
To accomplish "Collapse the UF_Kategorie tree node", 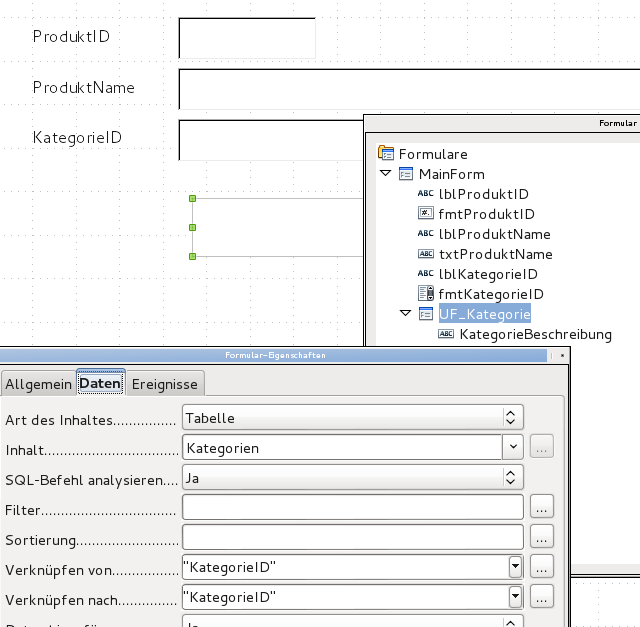I will [x=405, y=314].
